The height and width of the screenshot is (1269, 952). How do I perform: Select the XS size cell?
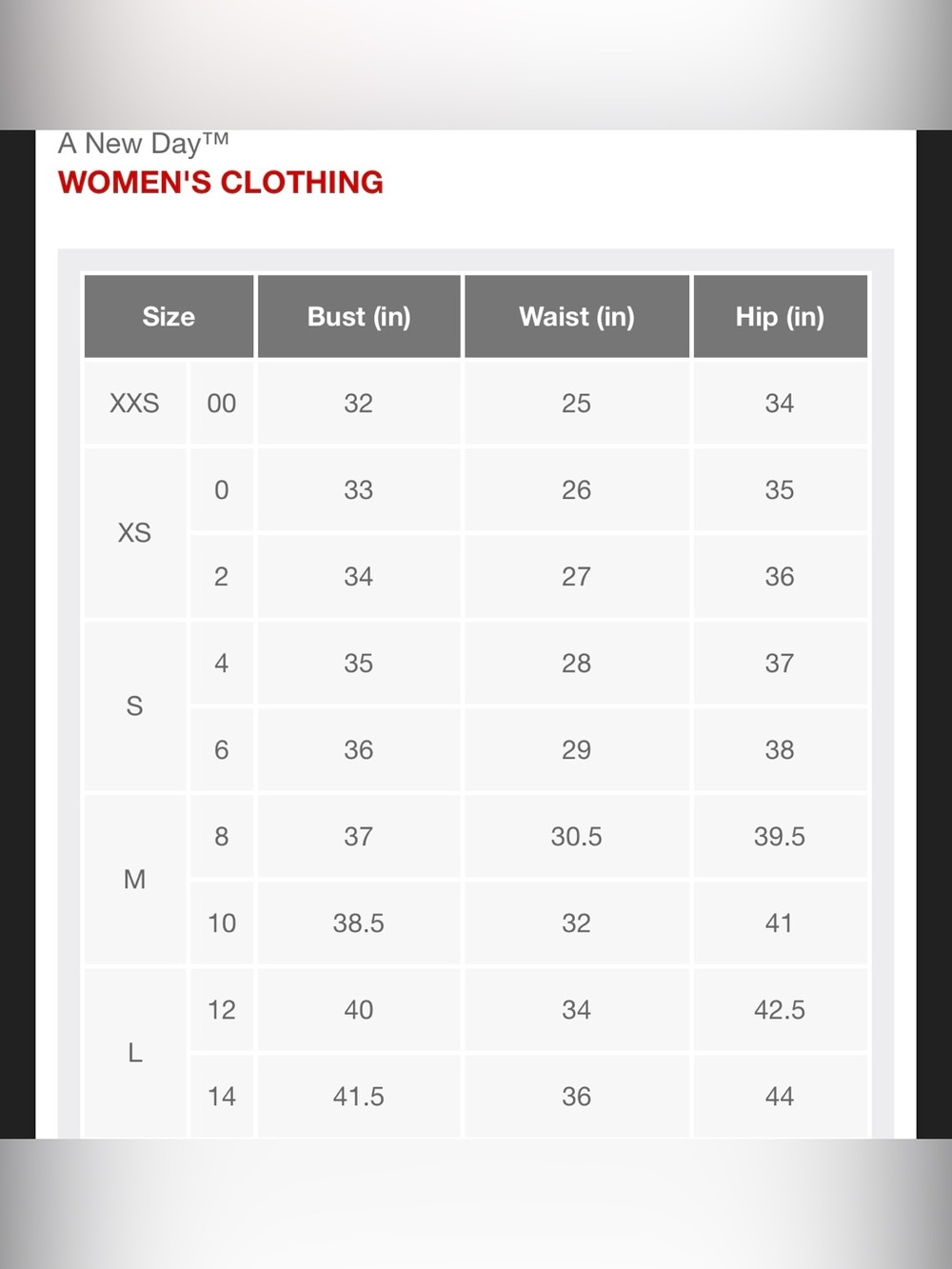point(134,532)
